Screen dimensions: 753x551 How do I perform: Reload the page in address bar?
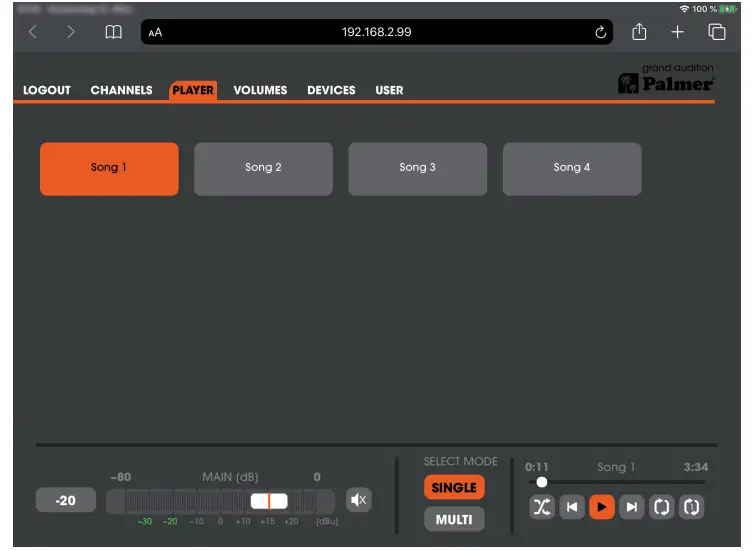[x=601, y=32]
